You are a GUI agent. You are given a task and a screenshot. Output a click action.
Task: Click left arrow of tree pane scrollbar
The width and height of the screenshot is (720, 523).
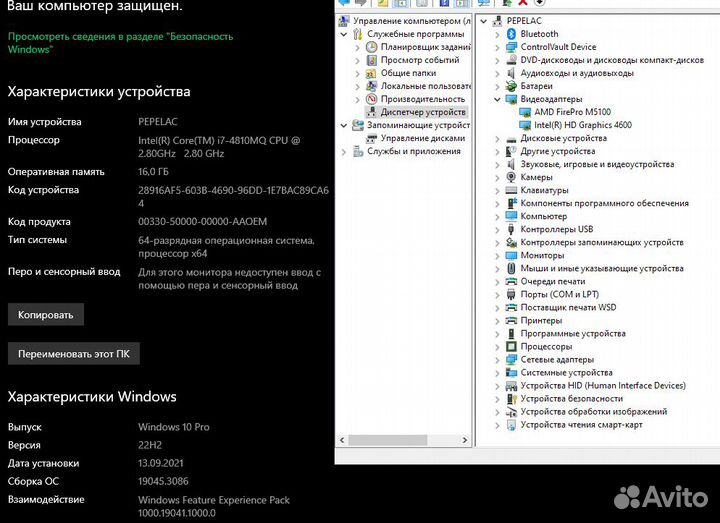pos(342,440)
